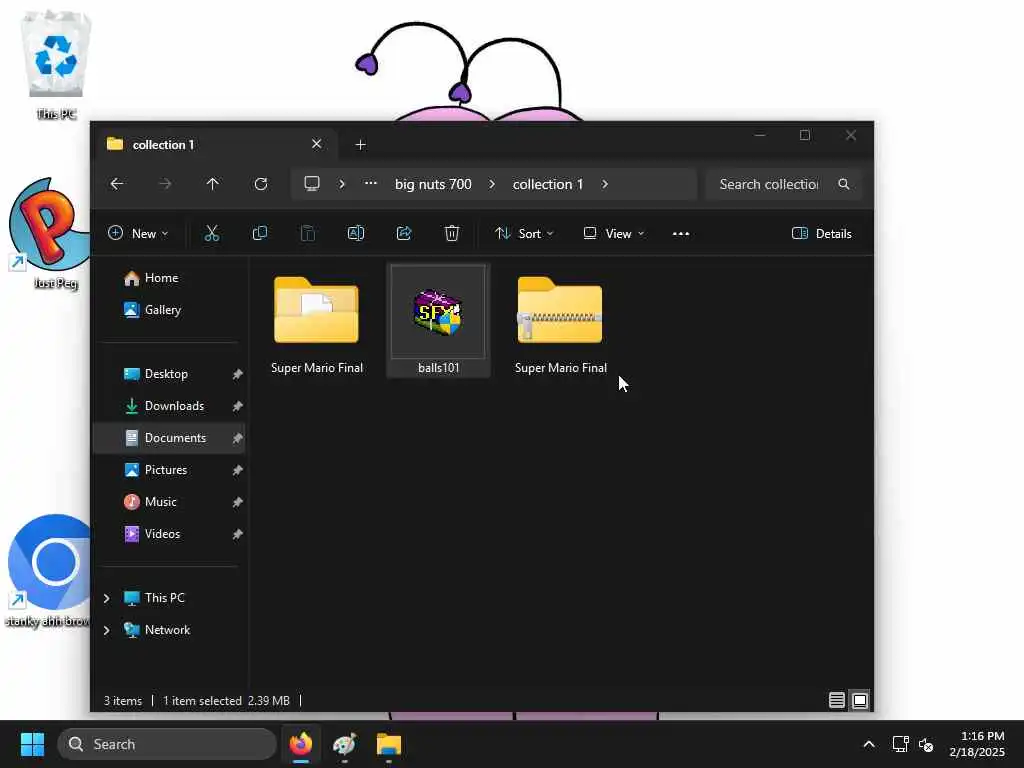Click This PC in sidebar

(154, 598)
